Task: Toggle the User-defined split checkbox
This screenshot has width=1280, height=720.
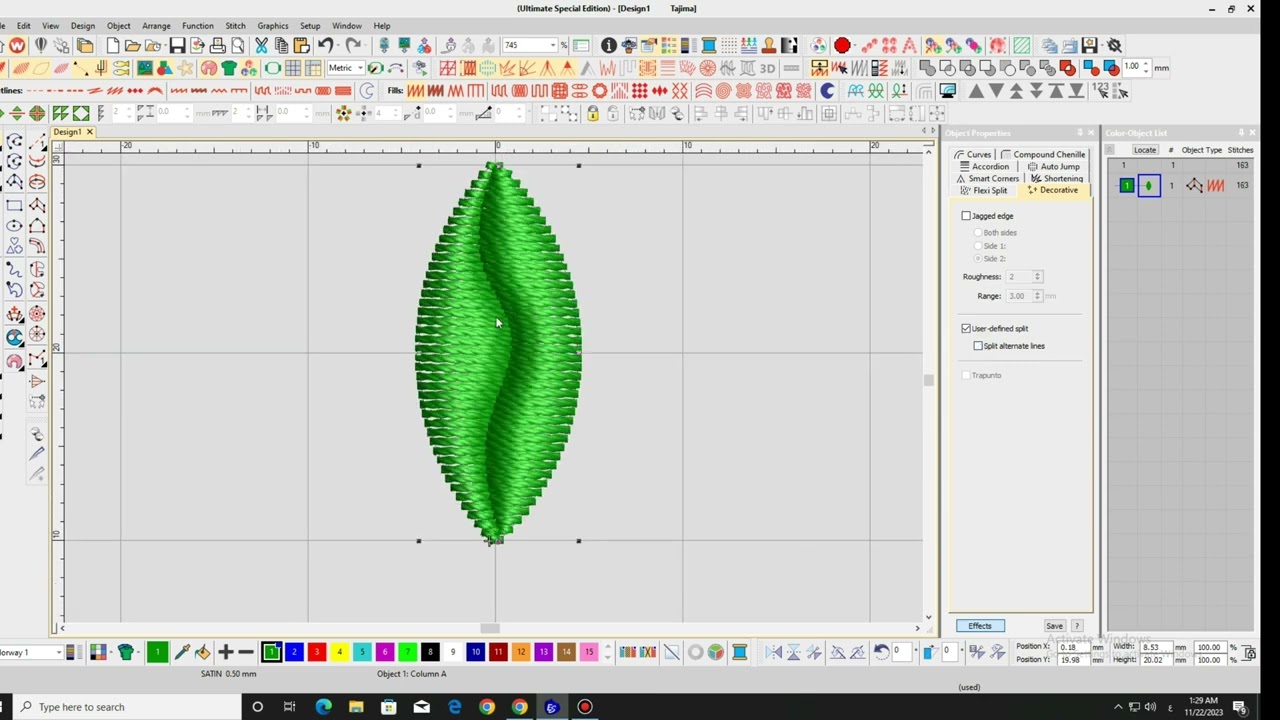Action: click(x=966, y=328)
